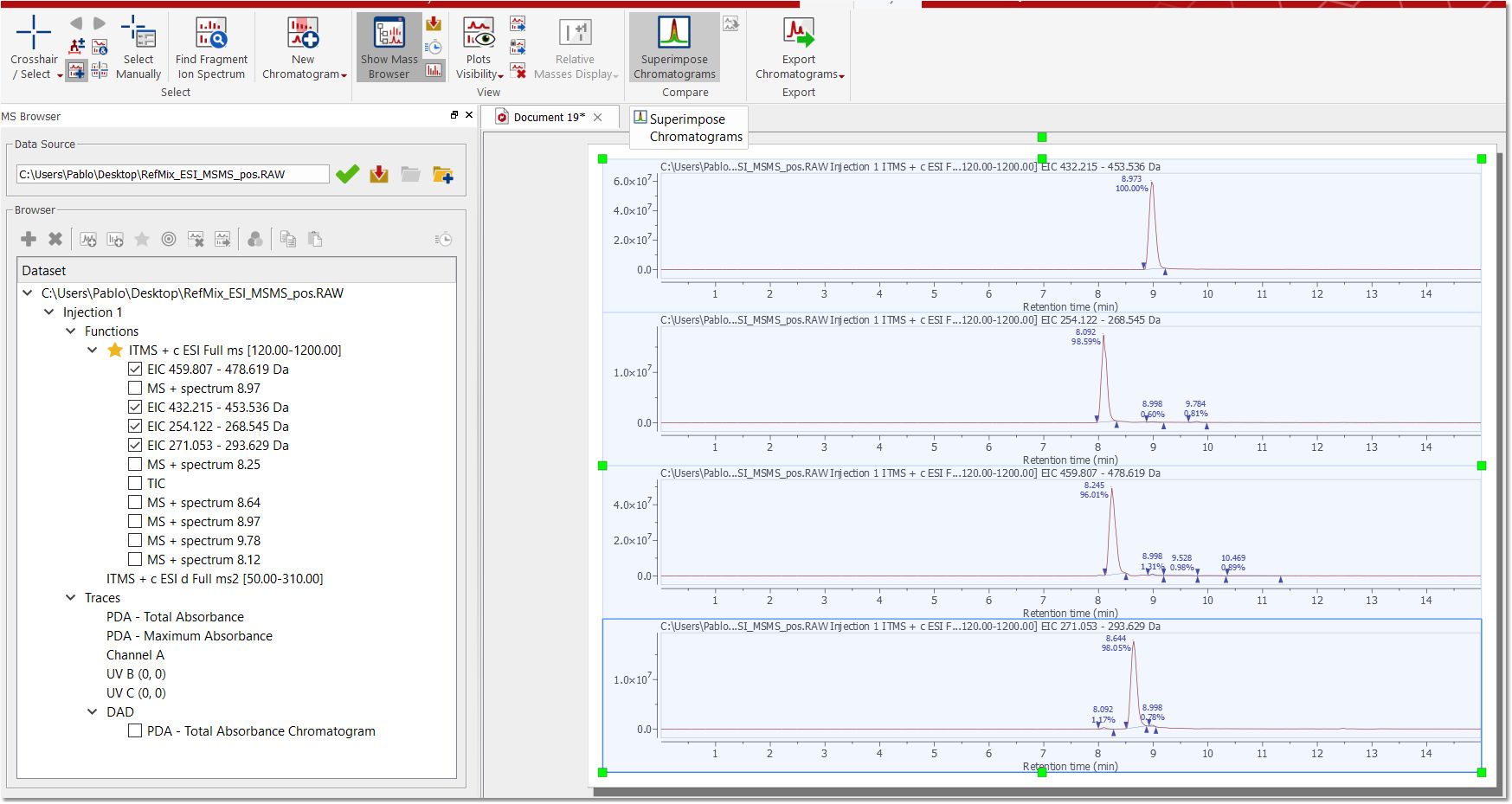Click the folder with plus icon in Data Source

coord(443,174)
